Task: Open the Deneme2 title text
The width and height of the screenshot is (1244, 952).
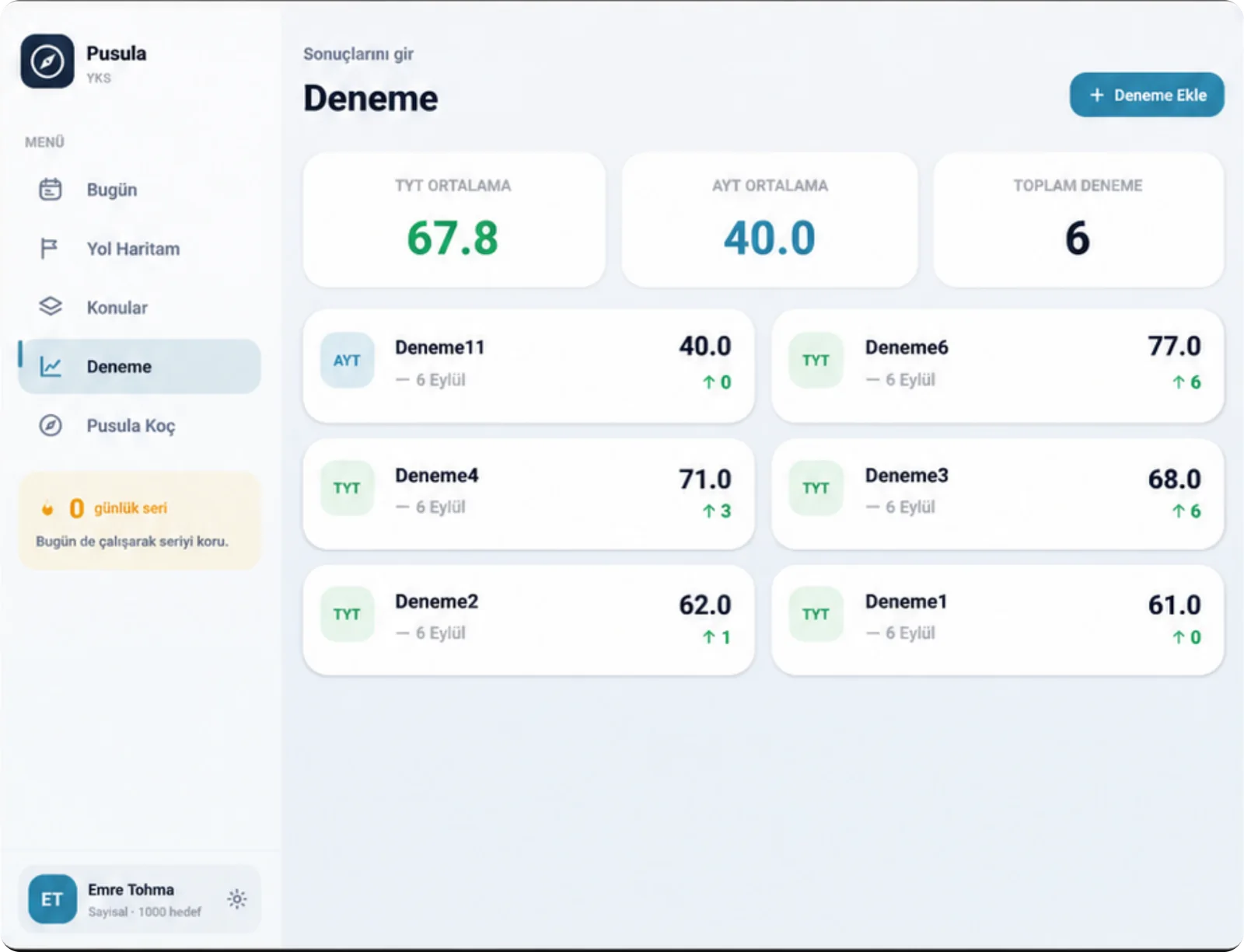Action: tap(437, 602)
